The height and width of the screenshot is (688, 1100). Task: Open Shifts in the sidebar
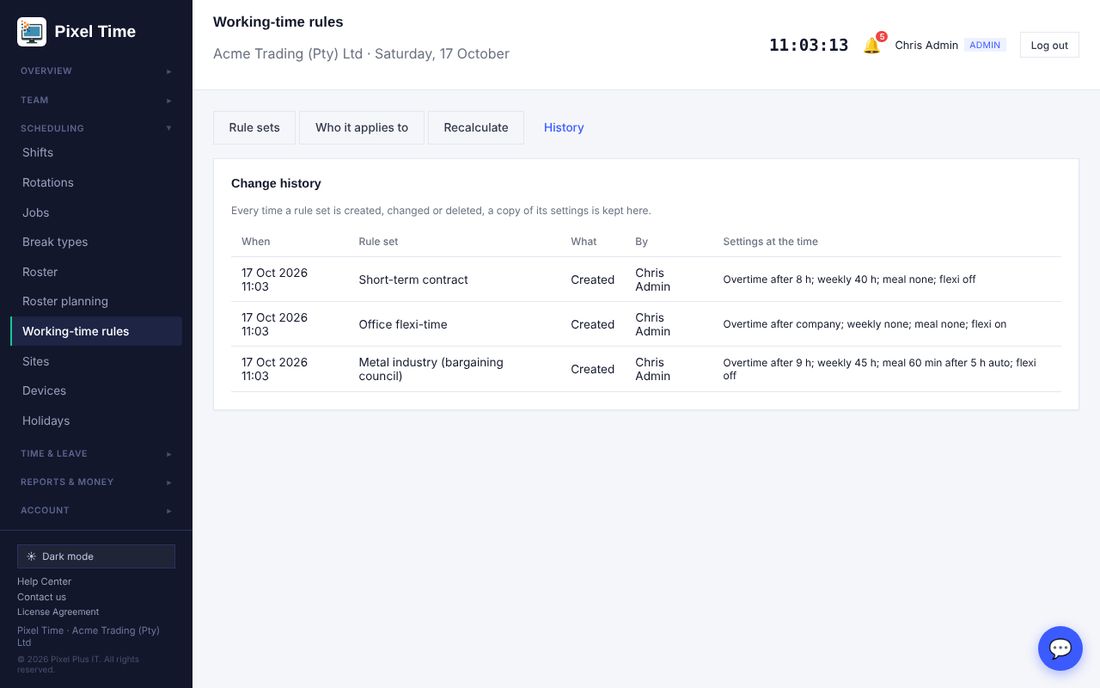(x=96, y=153)
